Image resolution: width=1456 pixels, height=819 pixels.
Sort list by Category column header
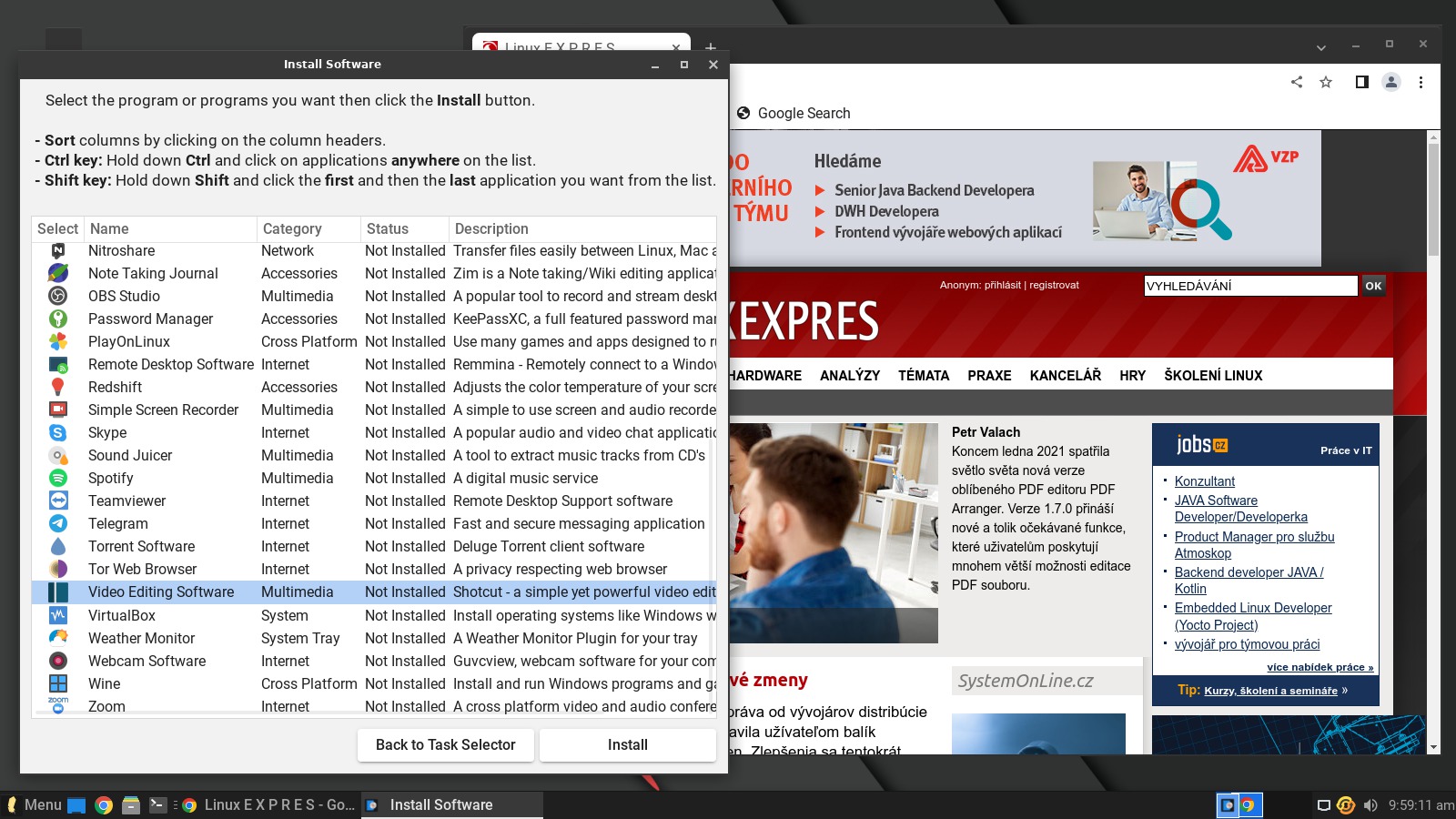pyautogui.click(x=308, y=228)
